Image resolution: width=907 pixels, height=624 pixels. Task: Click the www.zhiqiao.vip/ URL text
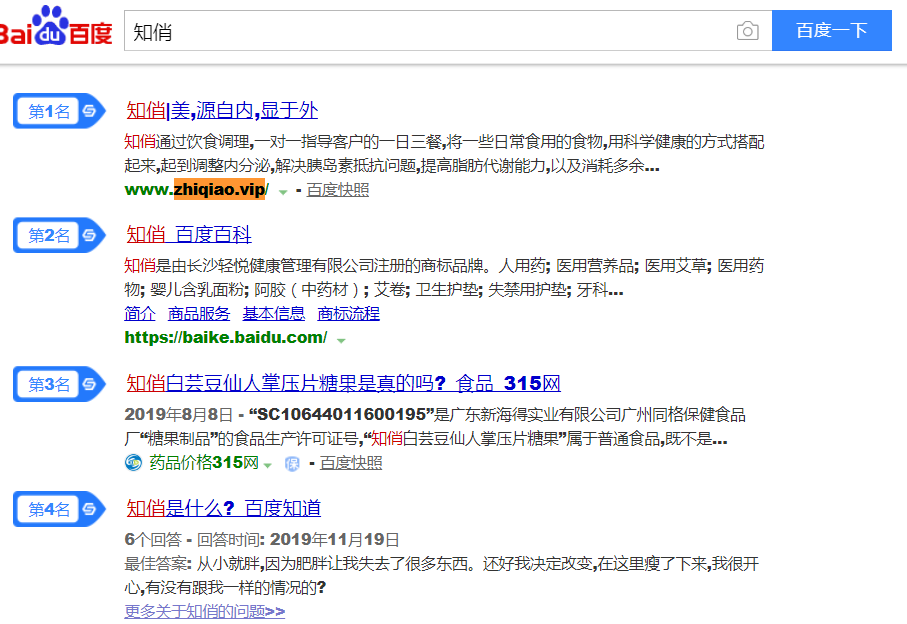197,190
